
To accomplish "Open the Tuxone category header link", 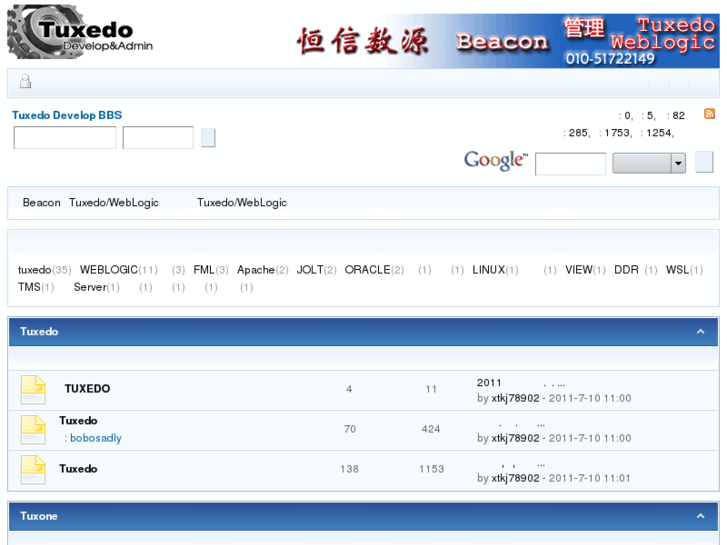I will [x=38, y=516].
